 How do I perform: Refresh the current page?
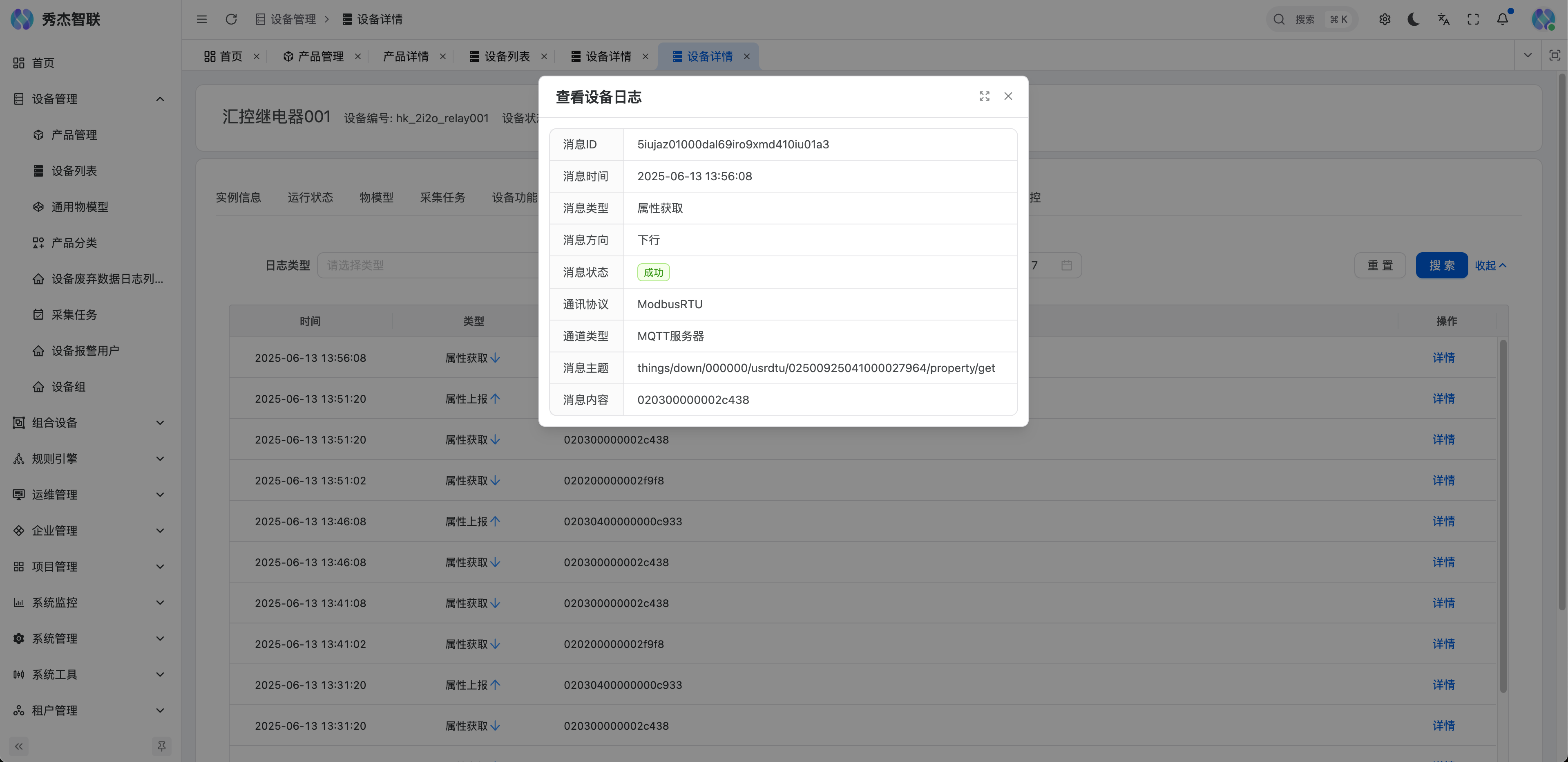pos(231,19)
